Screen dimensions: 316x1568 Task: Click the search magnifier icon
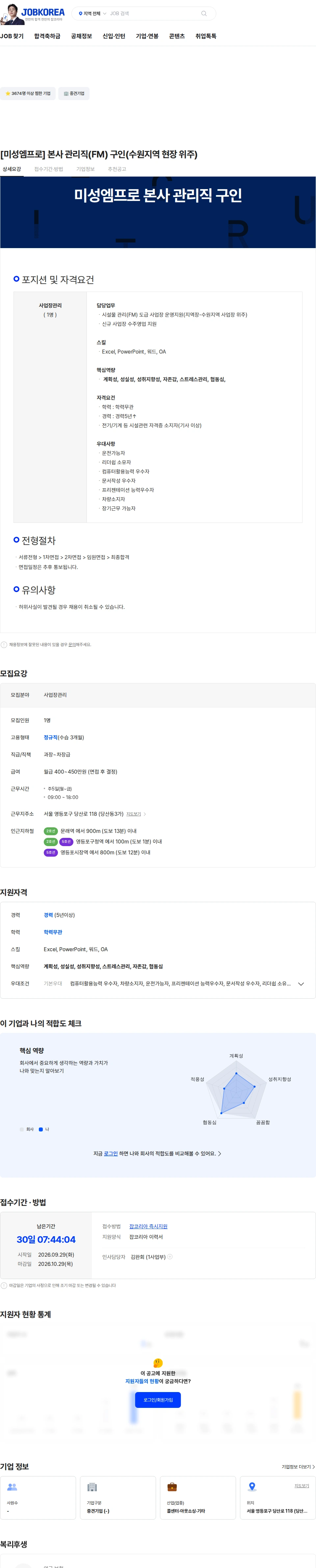click(x=203, y=14)
